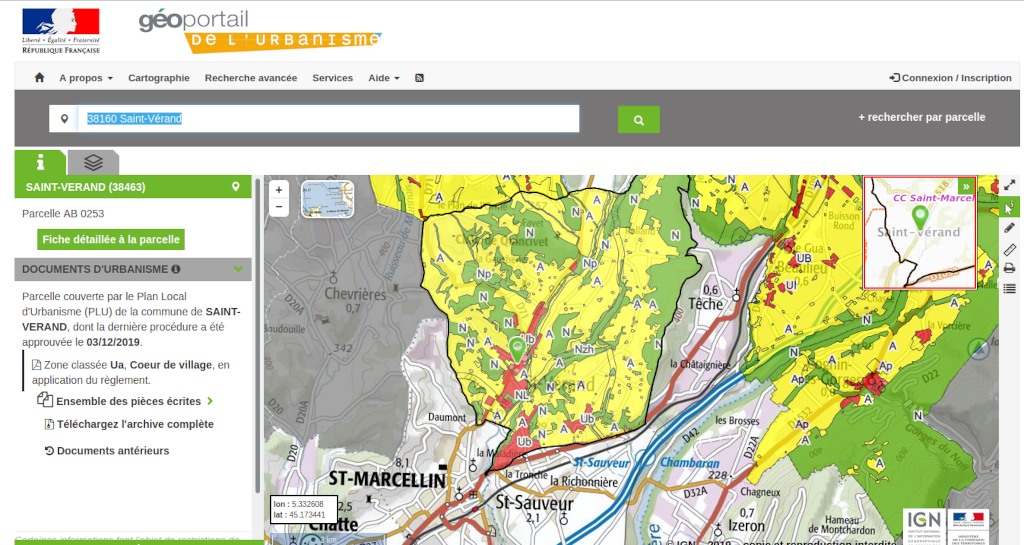
Task: Open the A propos dropdown menu
Action: tap(86, 78)
